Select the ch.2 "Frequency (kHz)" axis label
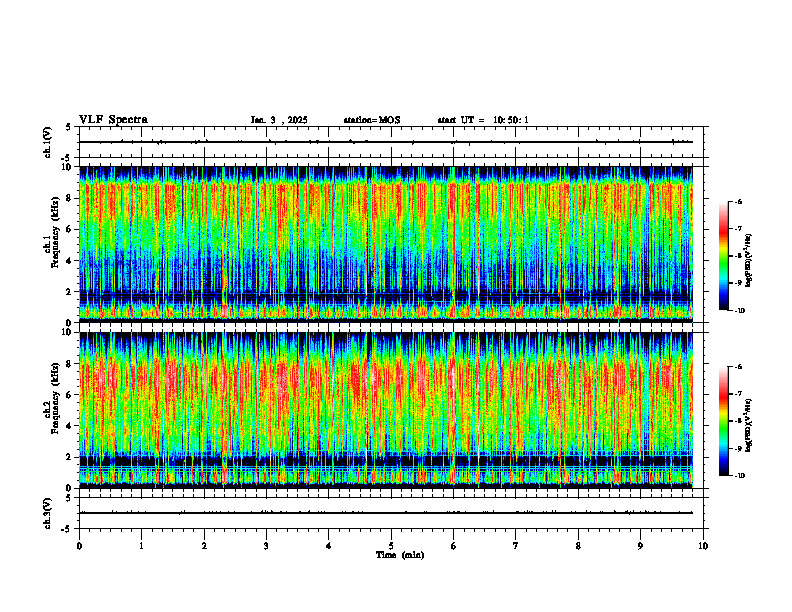Screen dimensions: 792x612 point(55,398)
